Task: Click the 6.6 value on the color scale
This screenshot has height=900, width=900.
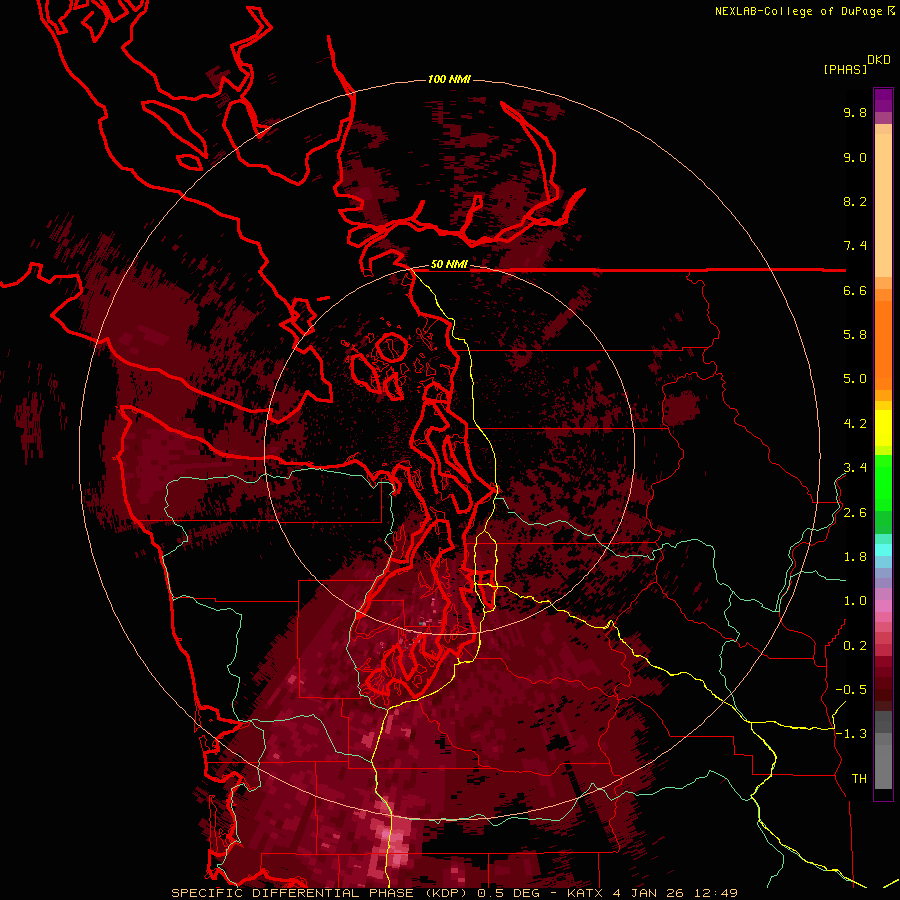Action: 855,290
